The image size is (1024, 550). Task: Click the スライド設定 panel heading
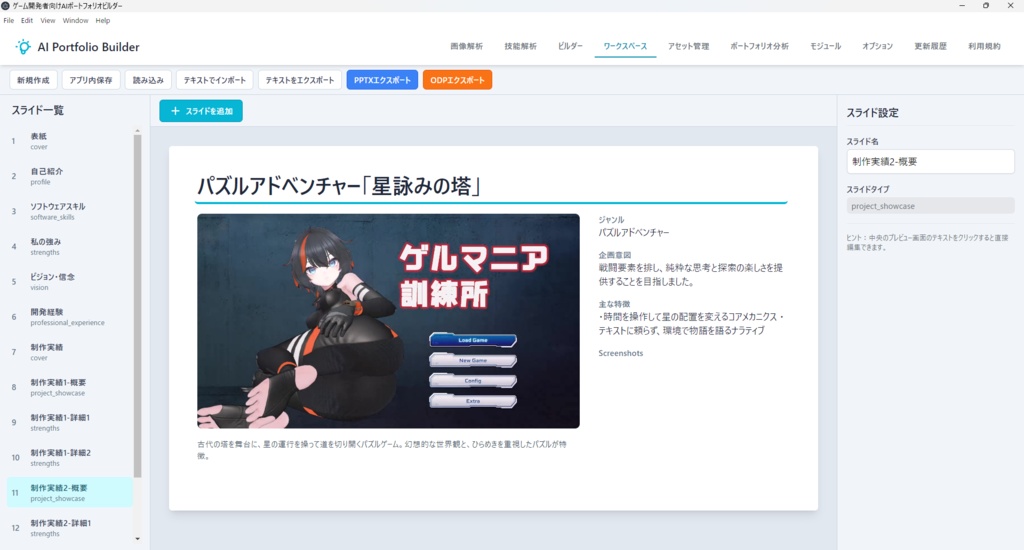click(872, 113)
